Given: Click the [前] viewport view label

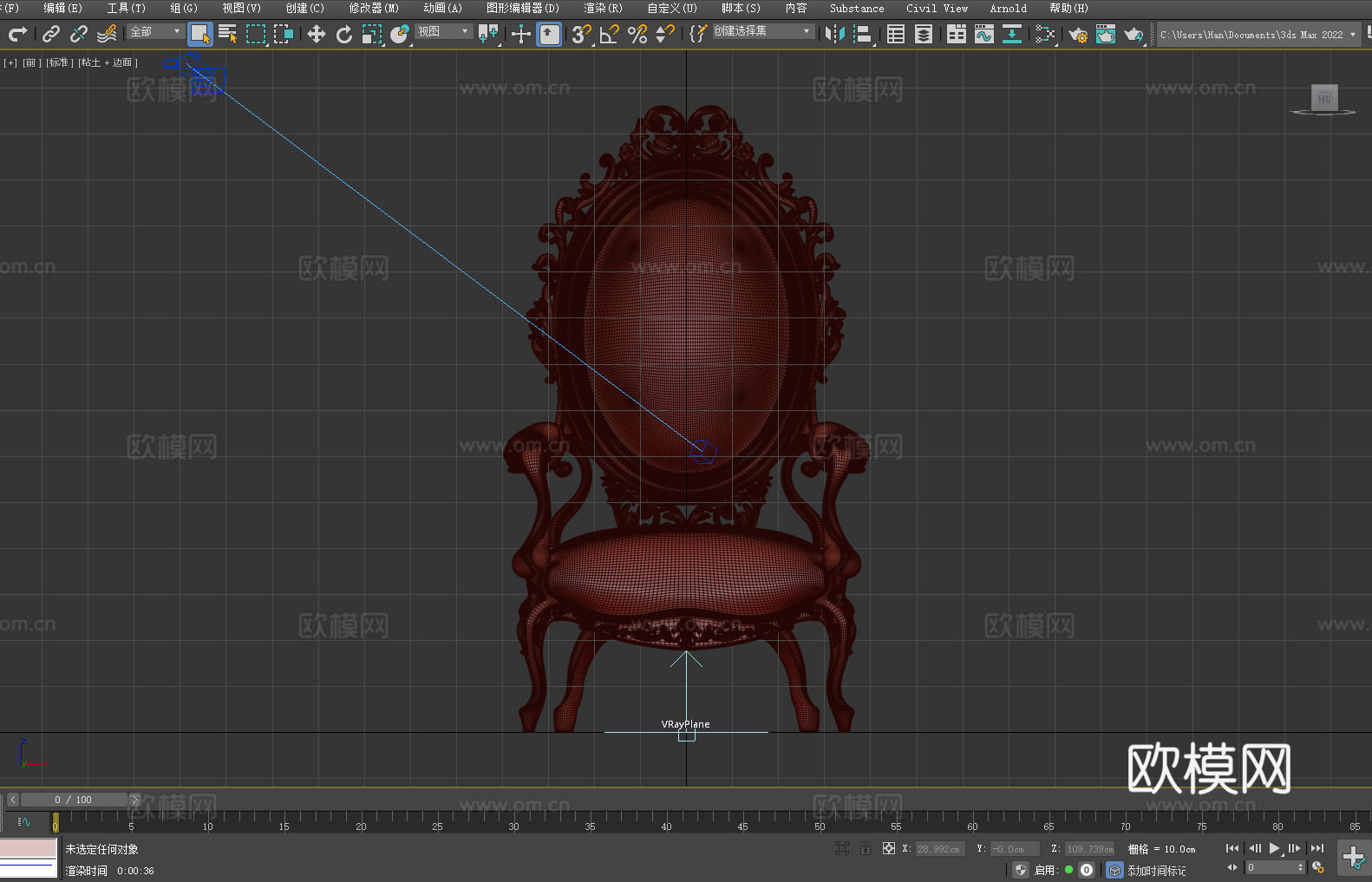Looking at the screenshot, I should pos(31,62).
